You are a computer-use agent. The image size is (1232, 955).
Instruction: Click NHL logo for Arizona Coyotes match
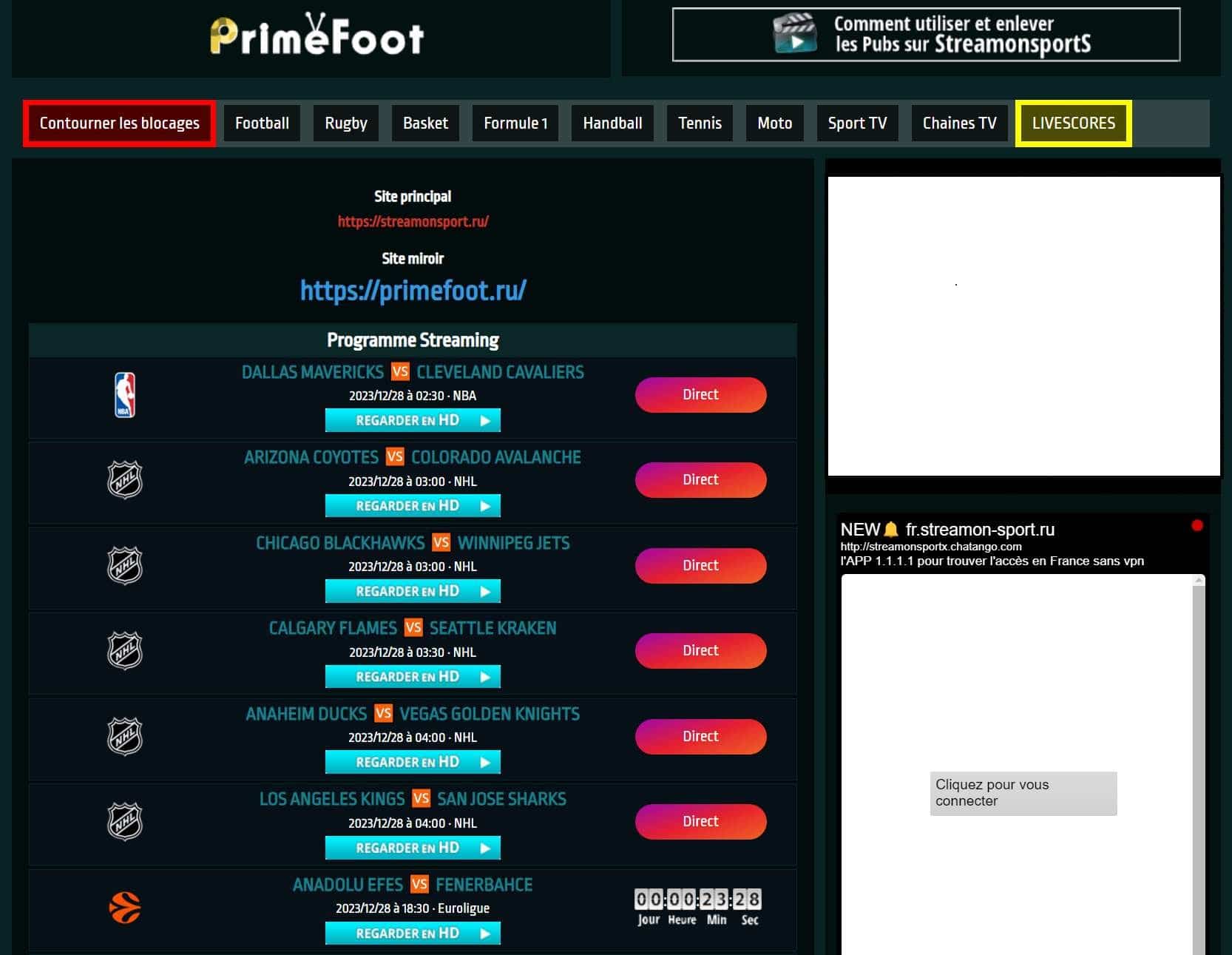pyautogui.click(x=125, y=480)
